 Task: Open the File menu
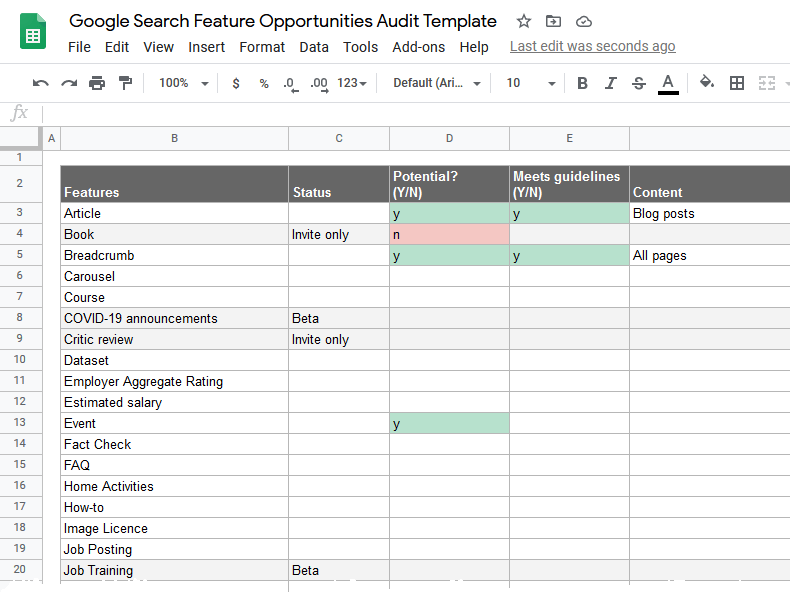80,47
